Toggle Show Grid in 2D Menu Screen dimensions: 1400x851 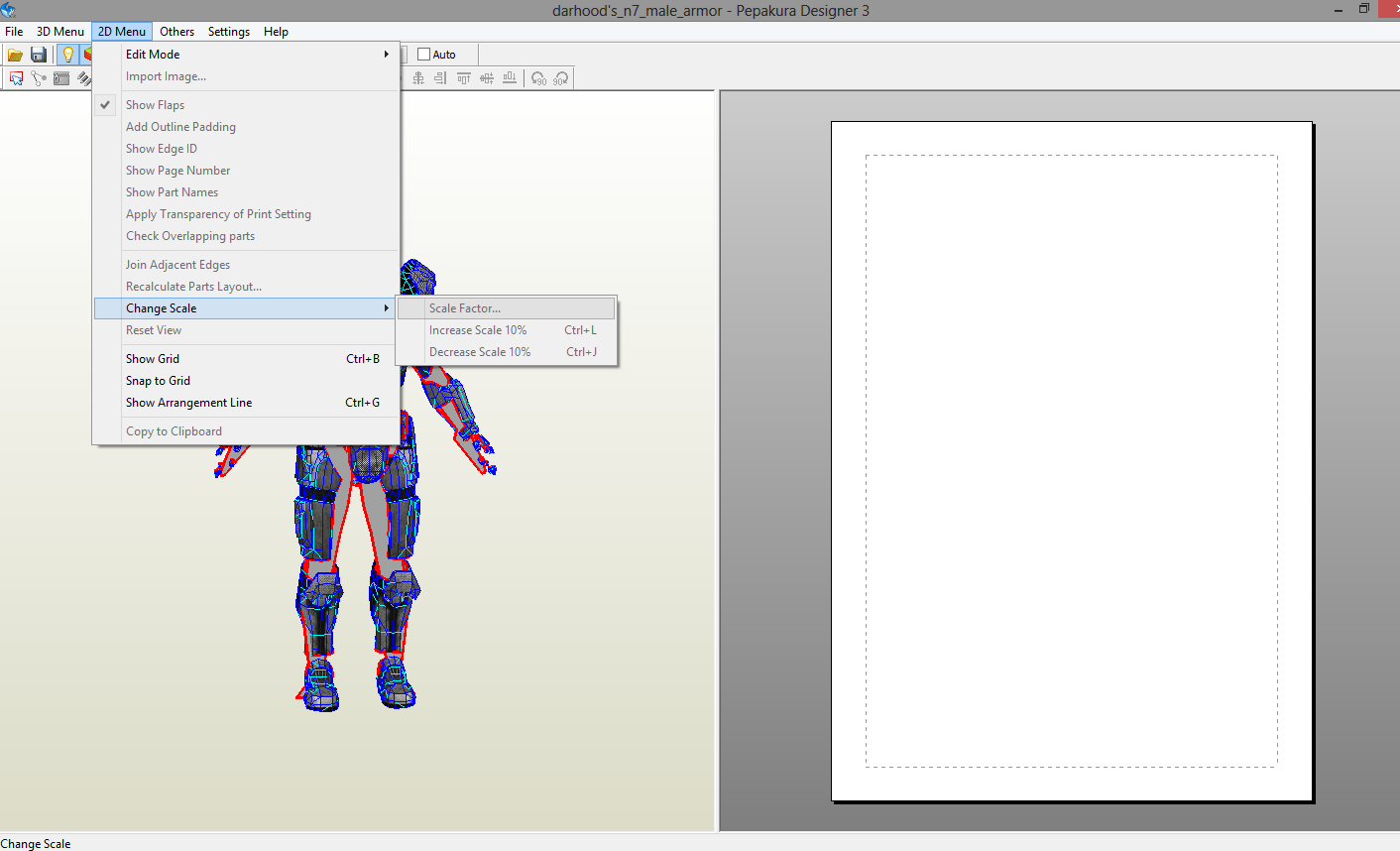(x=246, y=359)
